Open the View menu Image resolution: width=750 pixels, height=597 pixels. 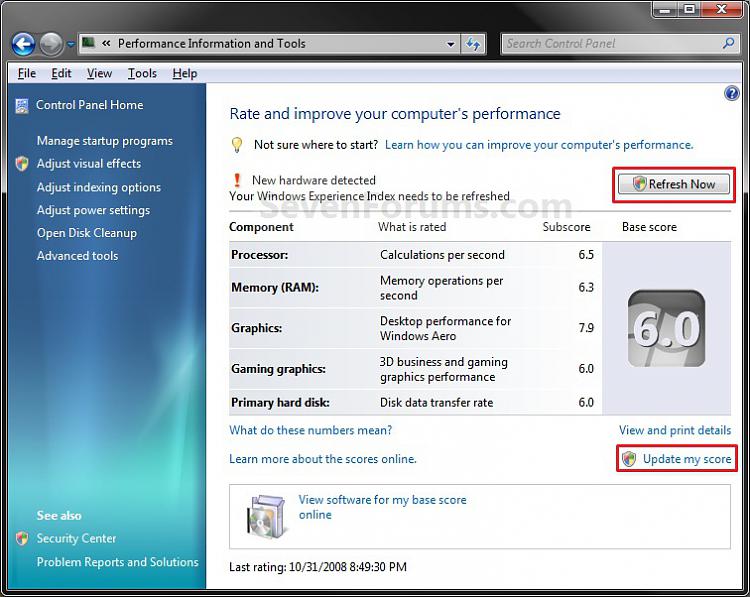(99, 73)
